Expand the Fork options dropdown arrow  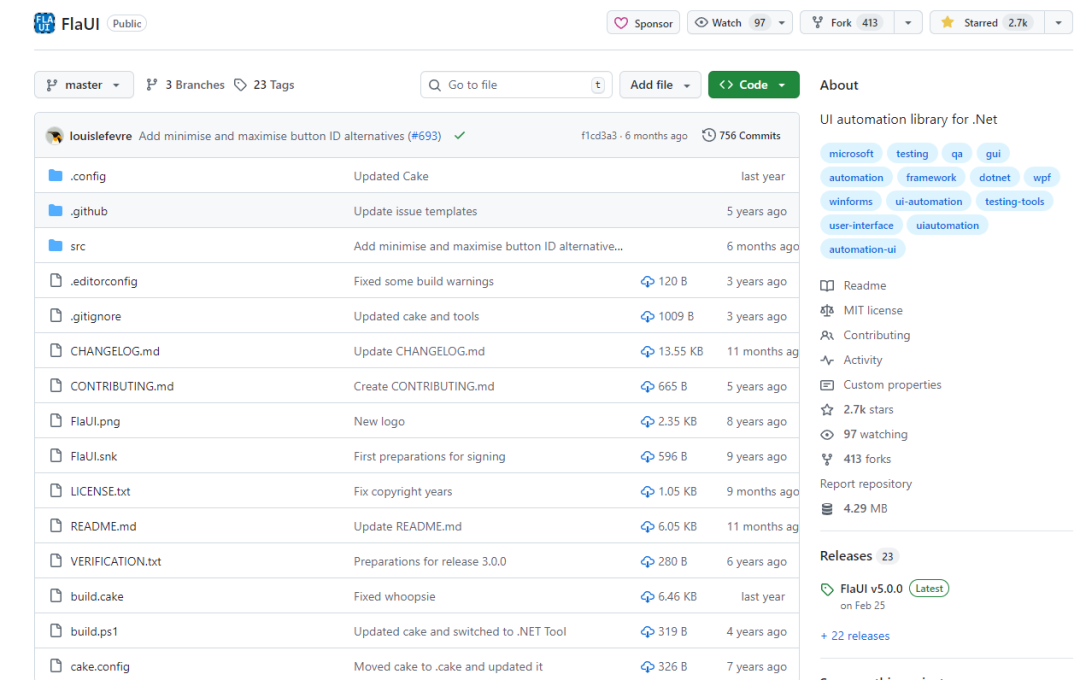(908, 23)
